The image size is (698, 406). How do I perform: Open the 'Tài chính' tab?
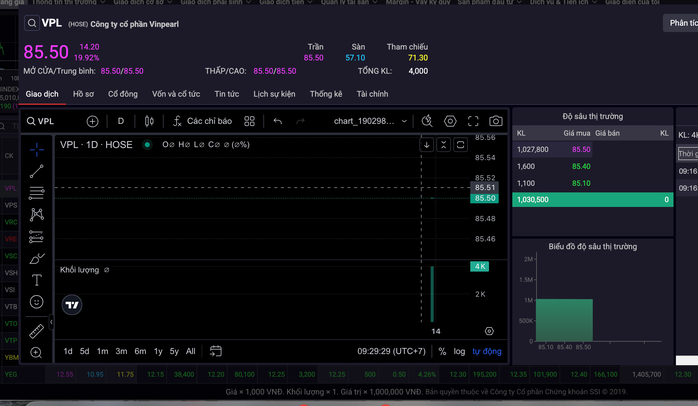coord(371,94)
